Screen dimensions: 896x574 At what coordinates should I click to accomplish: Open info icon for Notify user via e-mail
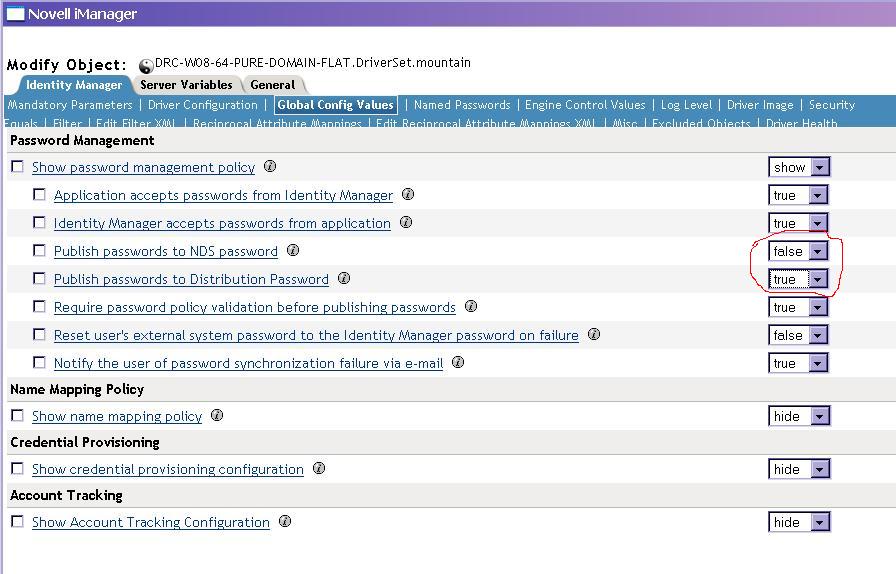tap(458, 362)
